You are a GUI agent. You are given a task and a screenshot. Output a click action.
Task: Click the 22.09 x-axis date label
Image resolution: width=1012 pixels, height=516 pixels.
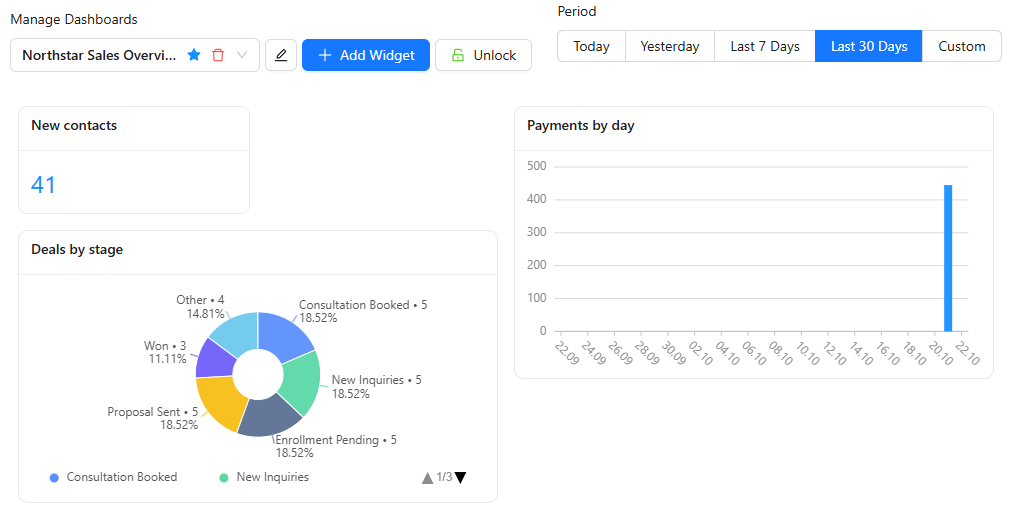point(567,353)
